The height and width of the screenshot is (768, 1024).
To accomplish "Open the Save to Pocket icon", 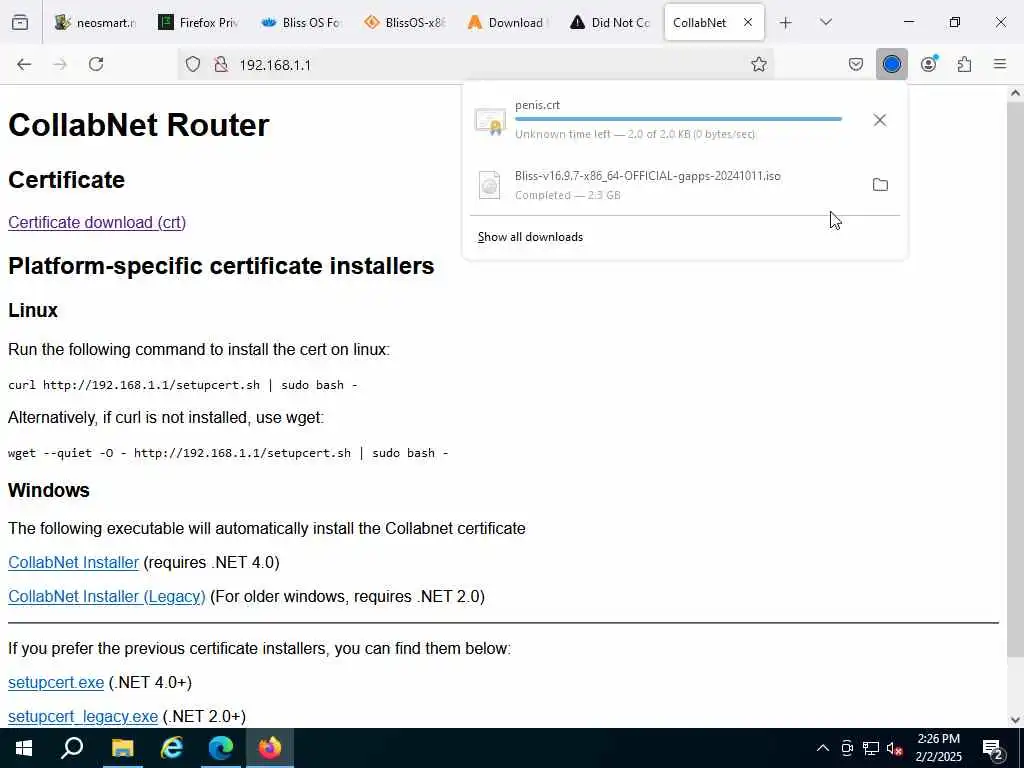I will (856, 64).
